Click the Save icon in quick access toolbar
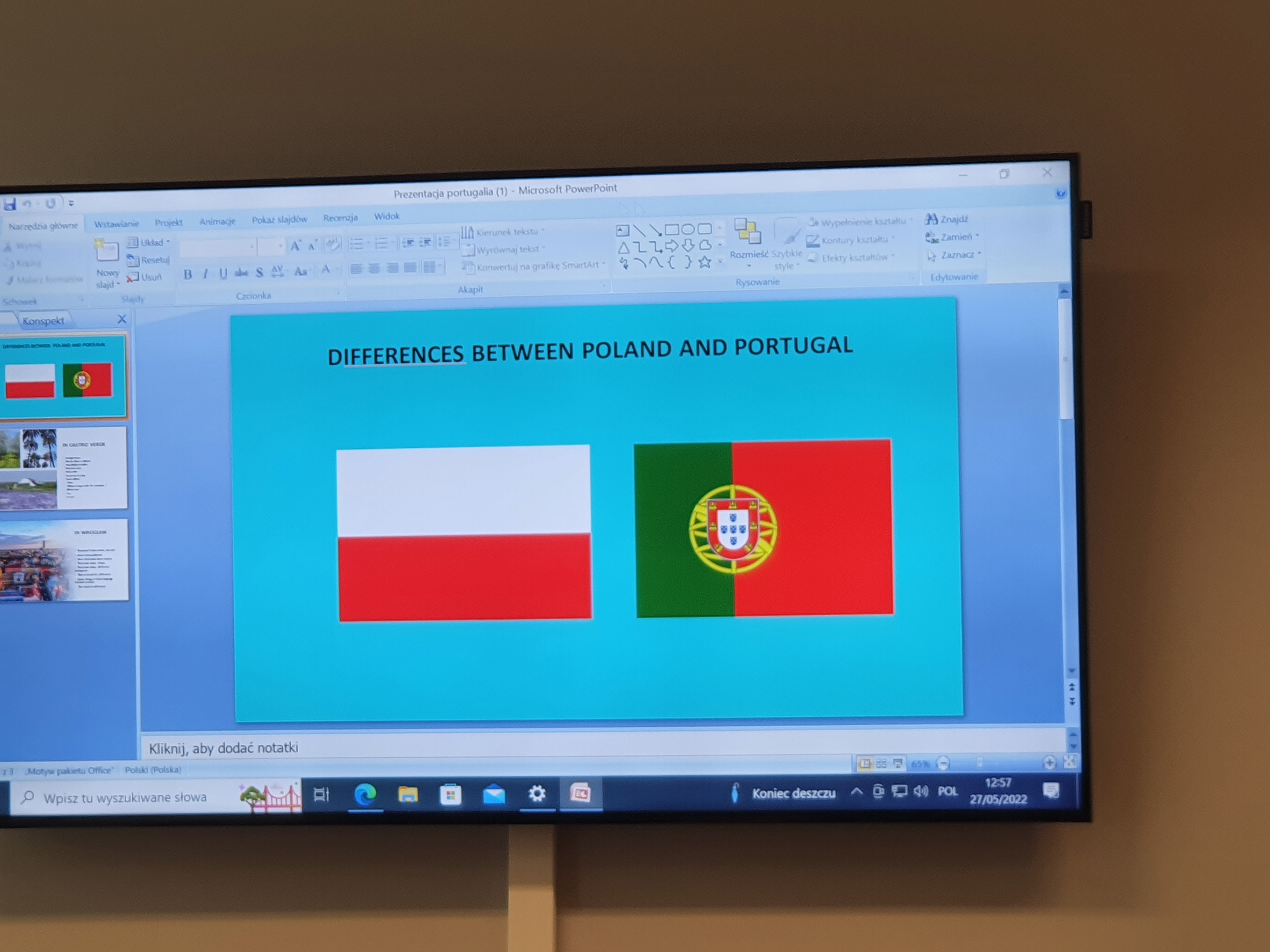 (10, 204)
